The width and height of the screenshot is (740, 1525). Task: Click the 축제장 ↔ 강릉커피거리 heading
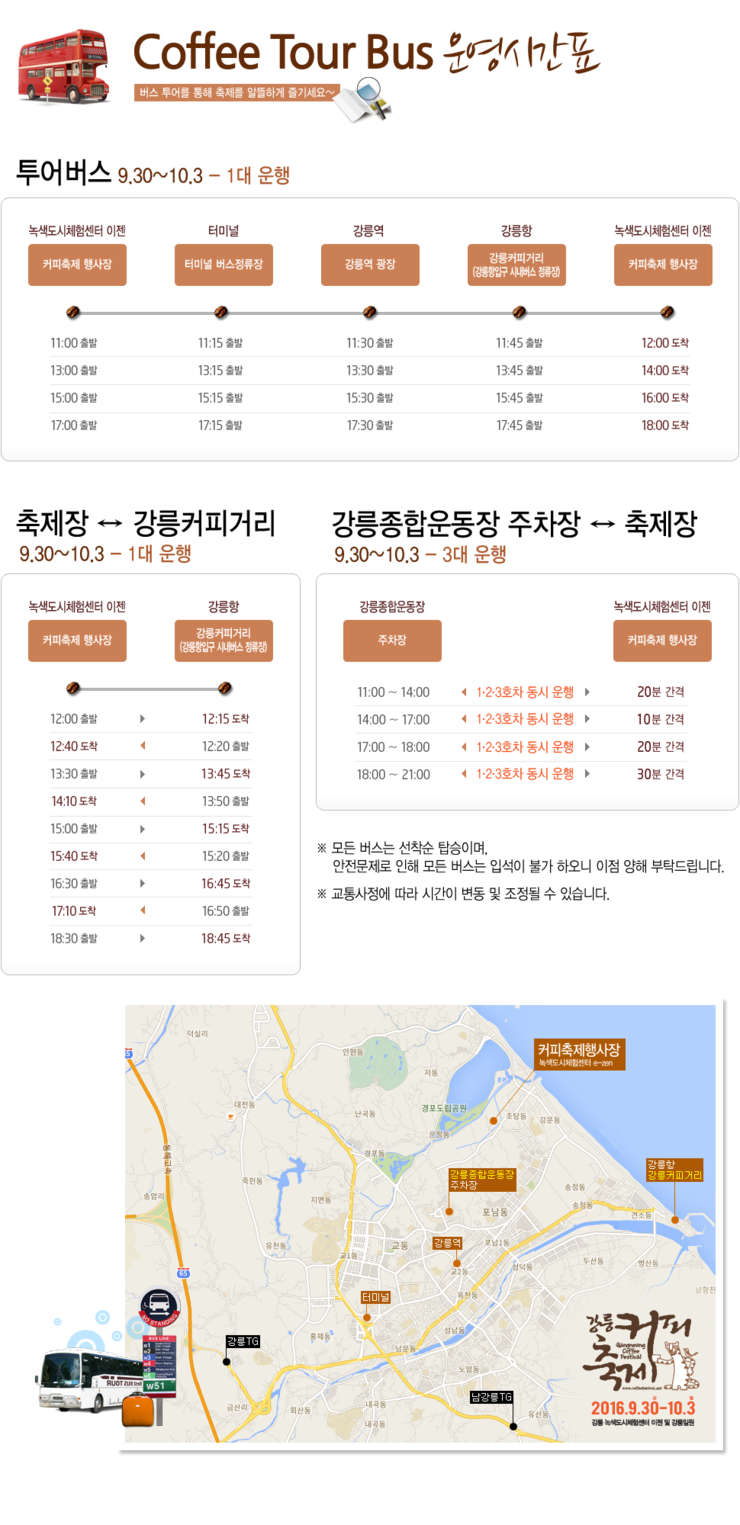(x=146, y=523)
